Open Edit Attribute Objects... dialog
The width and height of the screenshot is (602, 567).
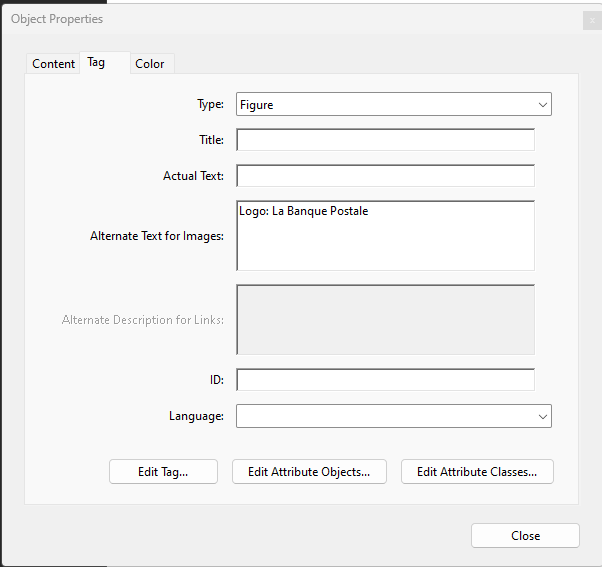[309, 472]
